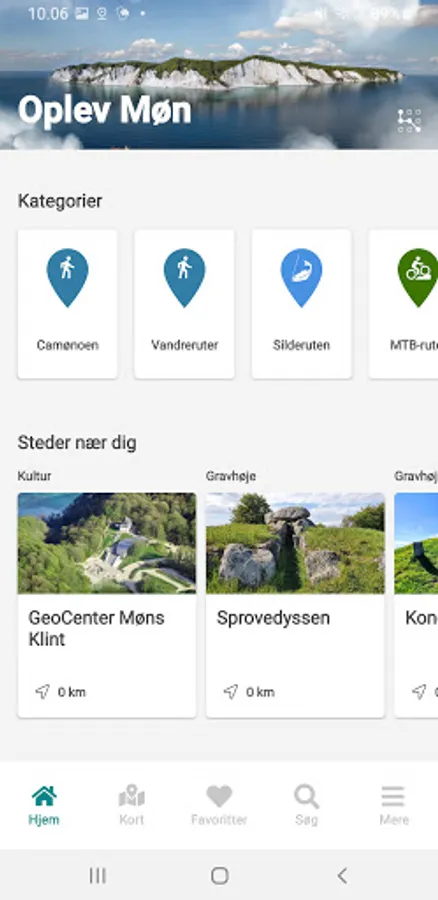Tap Android home navigation button
438x900 pixels.
click(x=219, y=875)
